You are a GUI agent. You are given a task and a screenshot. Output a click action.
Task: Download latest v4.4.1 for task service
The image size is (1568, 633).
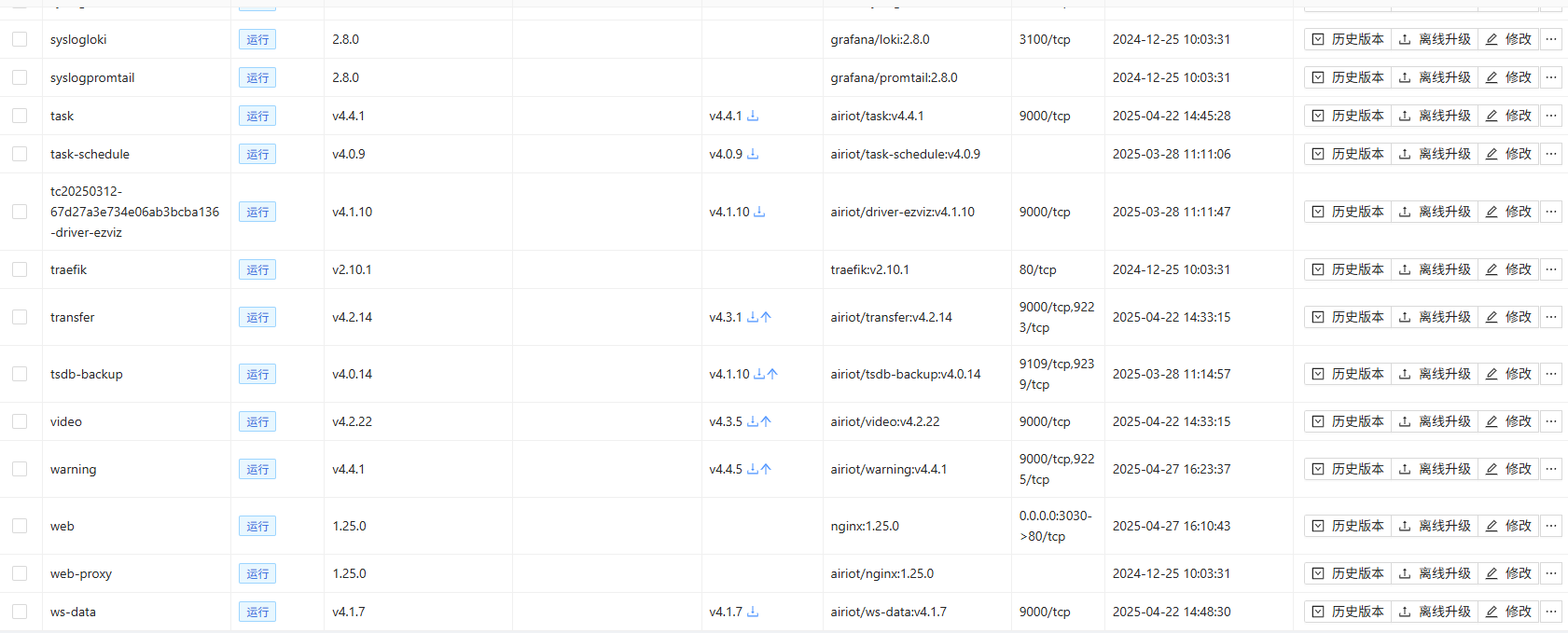(753, 116)
